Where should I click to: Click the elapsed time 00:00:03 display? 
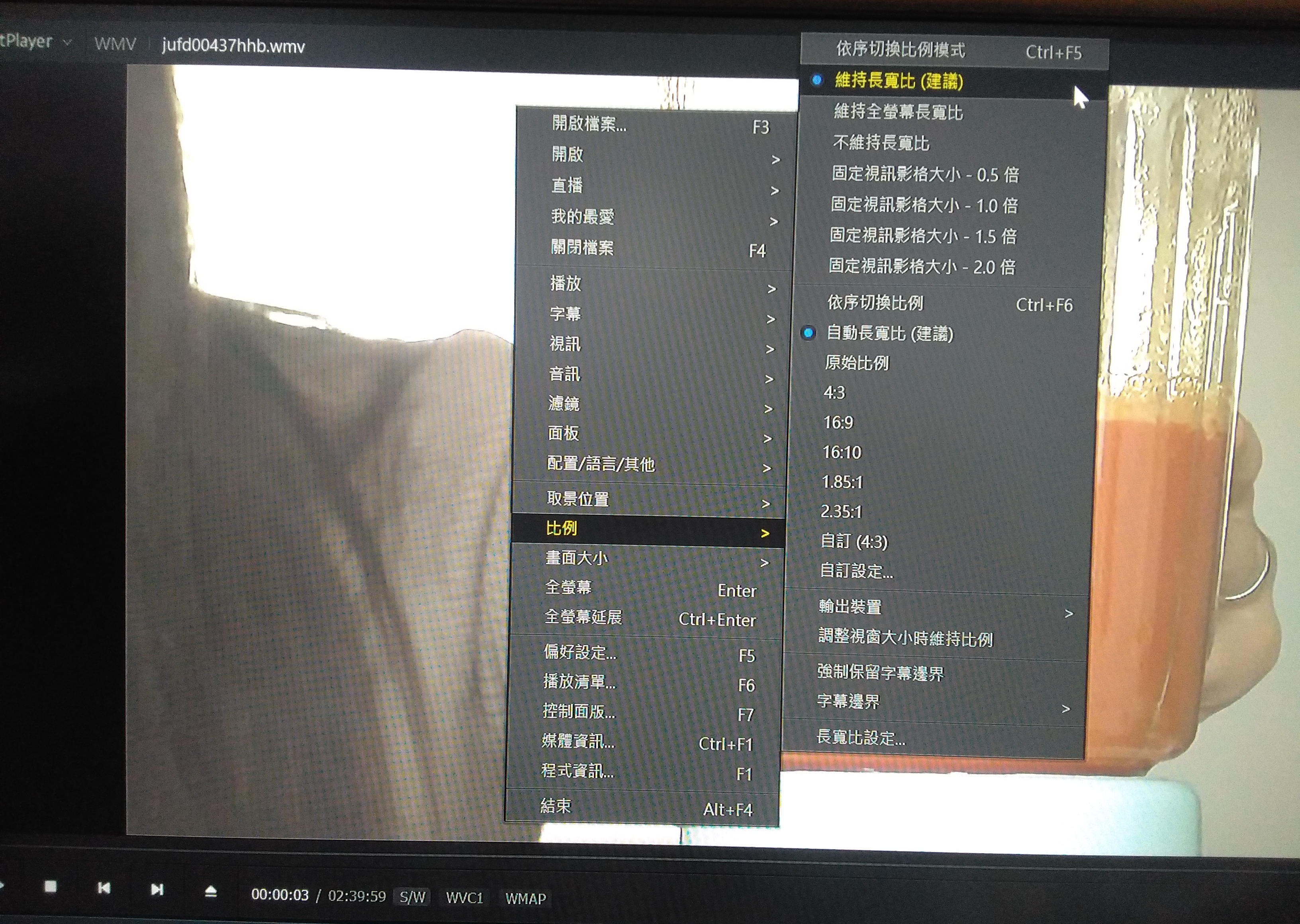click(x=280, y=895)
